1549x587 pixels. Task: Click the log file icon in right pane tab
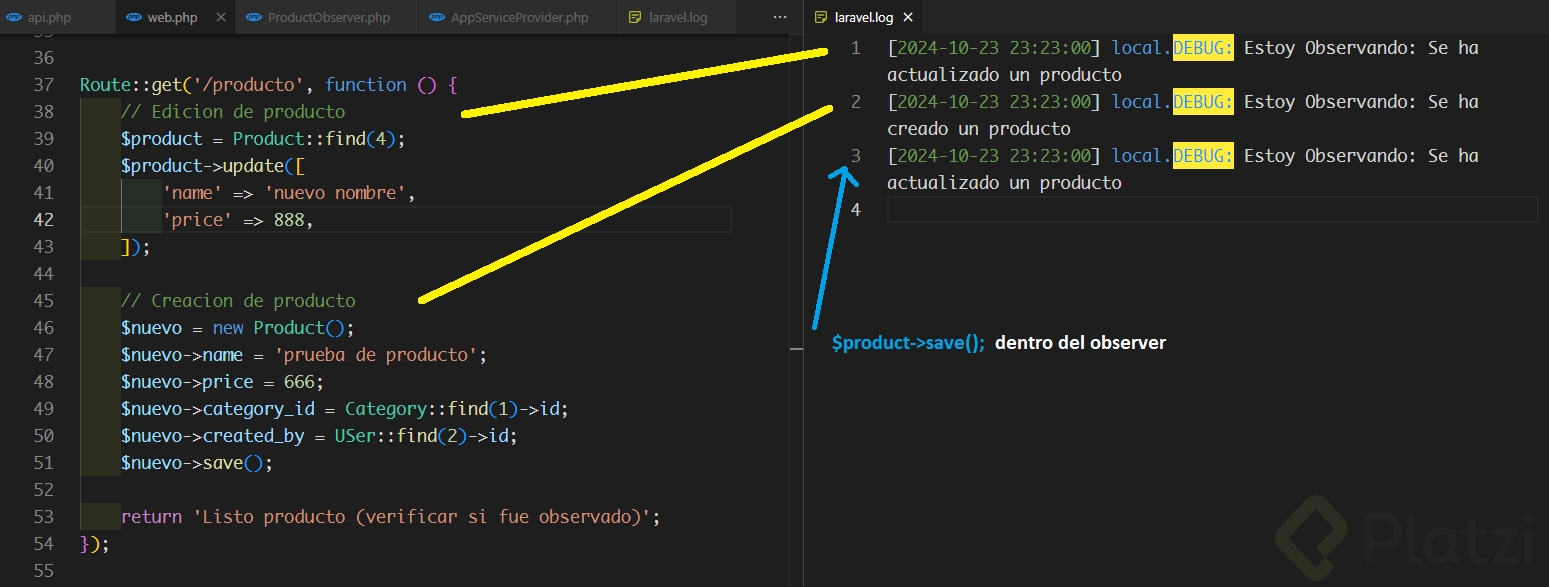pyautogui.click(x=821, y=18)
